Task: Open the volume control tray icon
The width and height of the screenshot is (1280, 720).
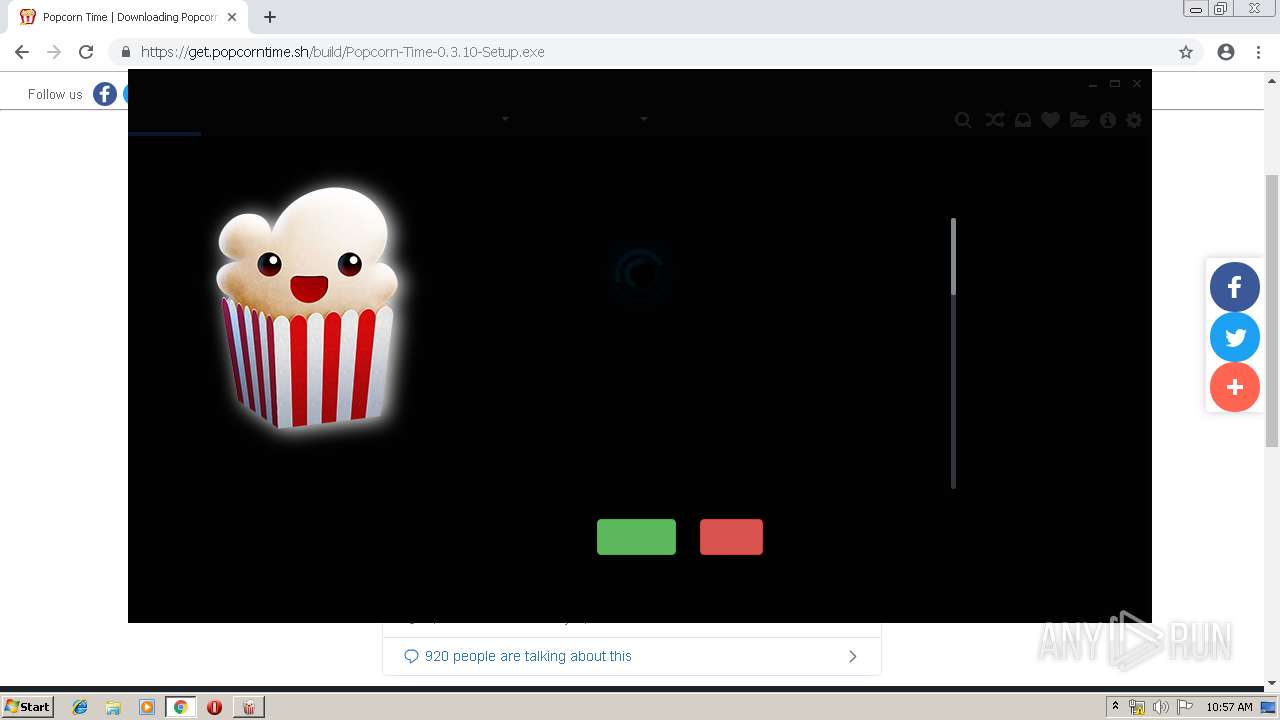Action: coord(1160,707)
